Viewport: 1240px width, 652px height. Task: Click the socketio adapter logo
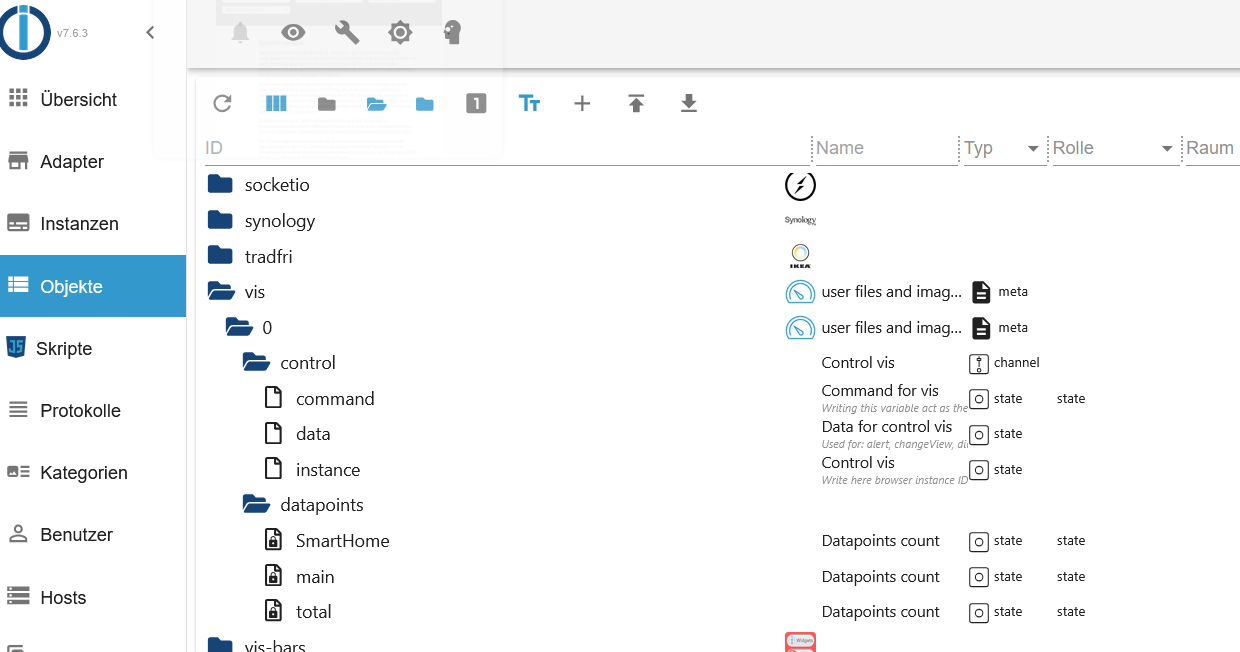point(800,185)
